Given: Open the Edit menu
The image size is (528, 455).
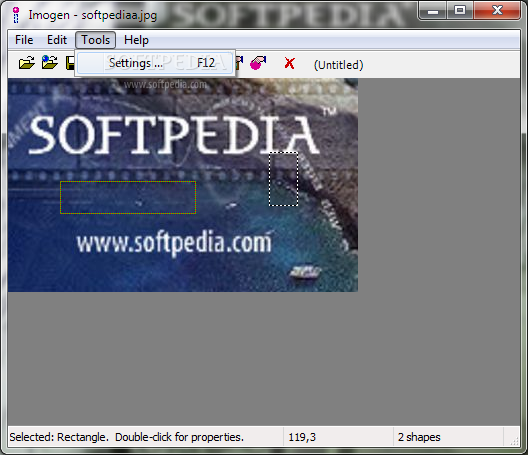Looking at the screenshot, I should pyautogui.click(x=57, y=40).
